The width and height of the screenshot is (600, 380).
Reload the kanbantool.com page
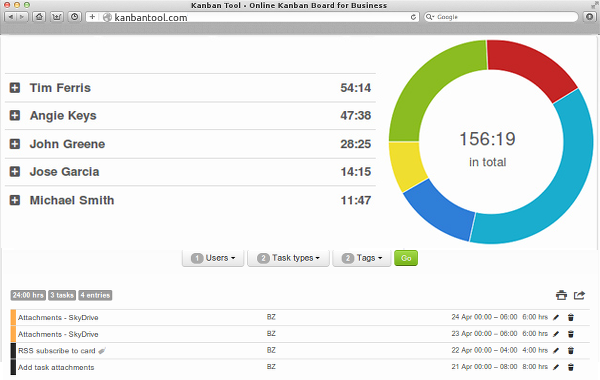[413, 17]
